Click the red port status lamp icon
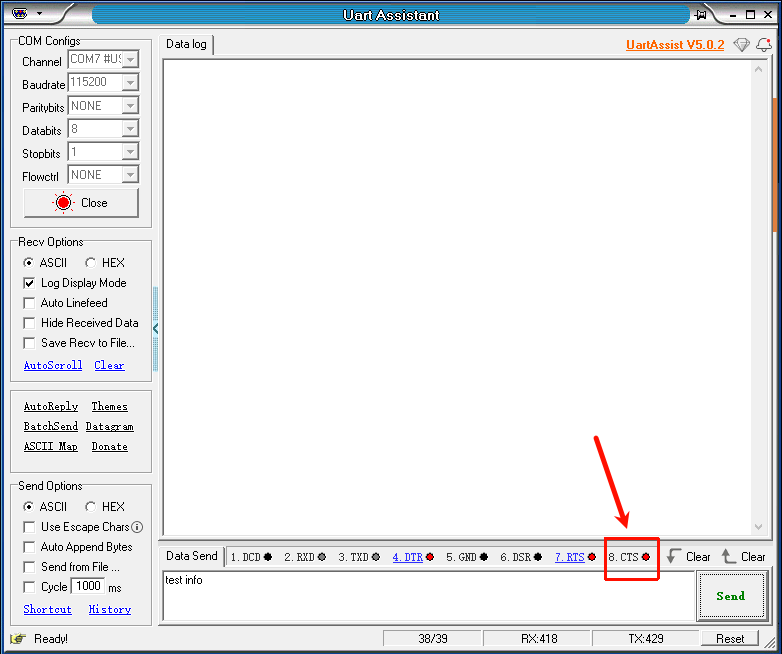This screenshot has width=782, height=654. pyautogui.click(x=63, y=203)
